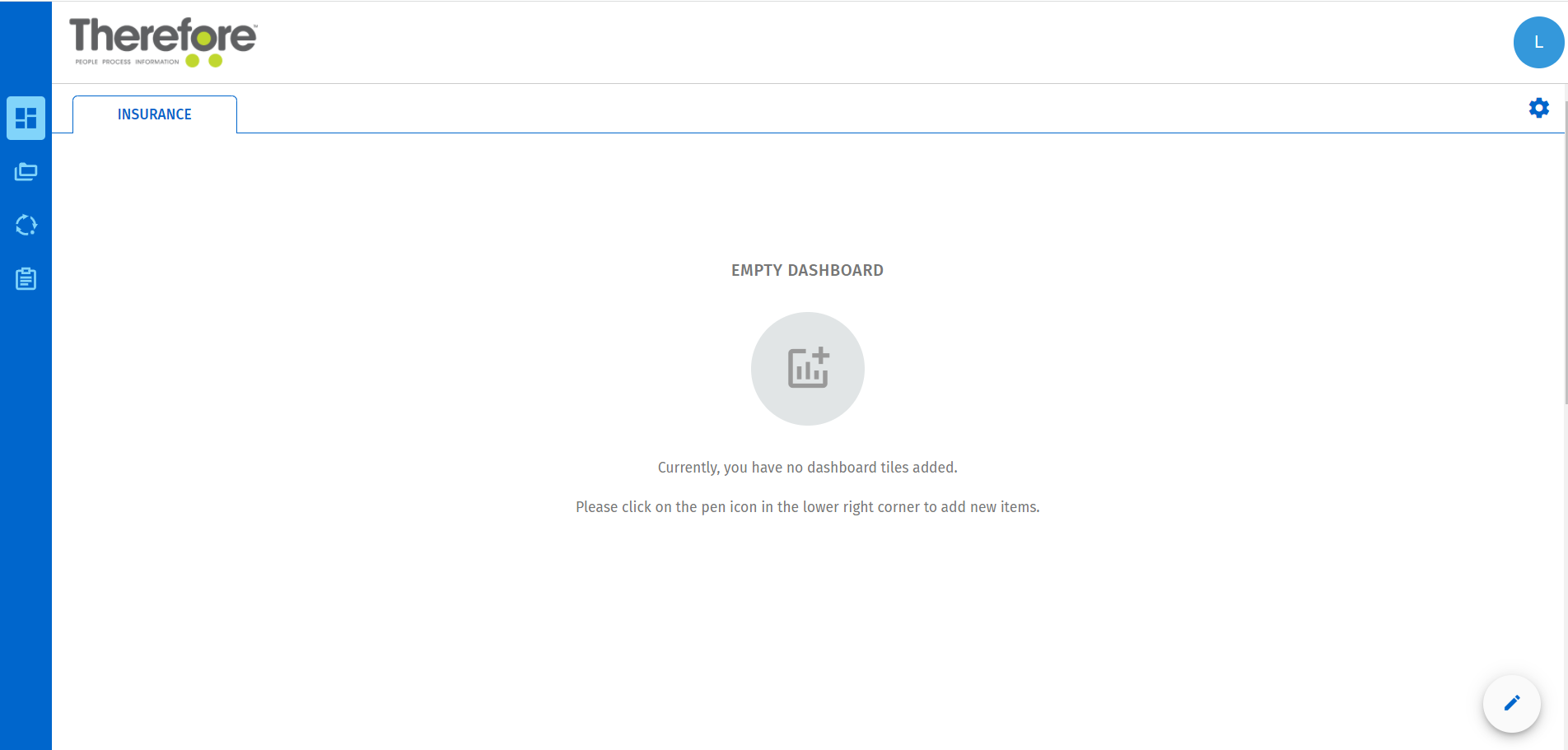Open the clipboard tasks sidebar icon
The height and width of the screenshot is (750, 1568).
click(26, 278)
